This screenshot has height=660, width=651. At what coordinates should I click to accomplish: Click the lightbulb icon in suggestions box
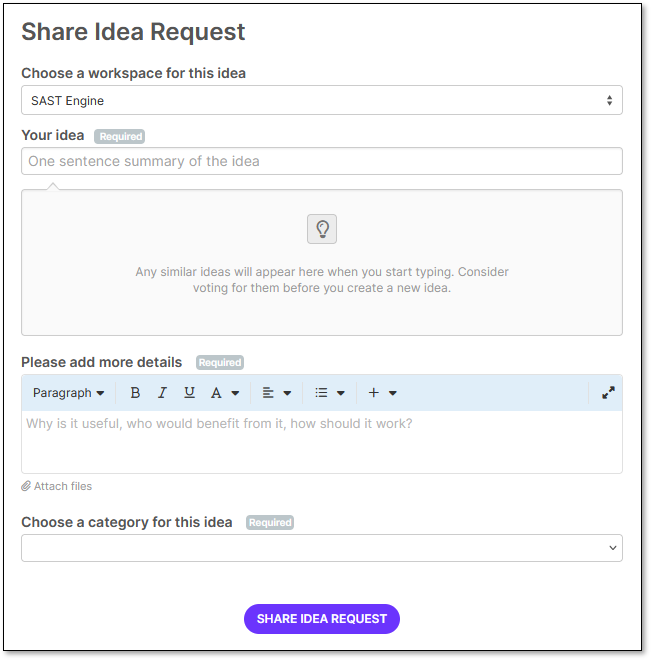click(x=322, y=229)
